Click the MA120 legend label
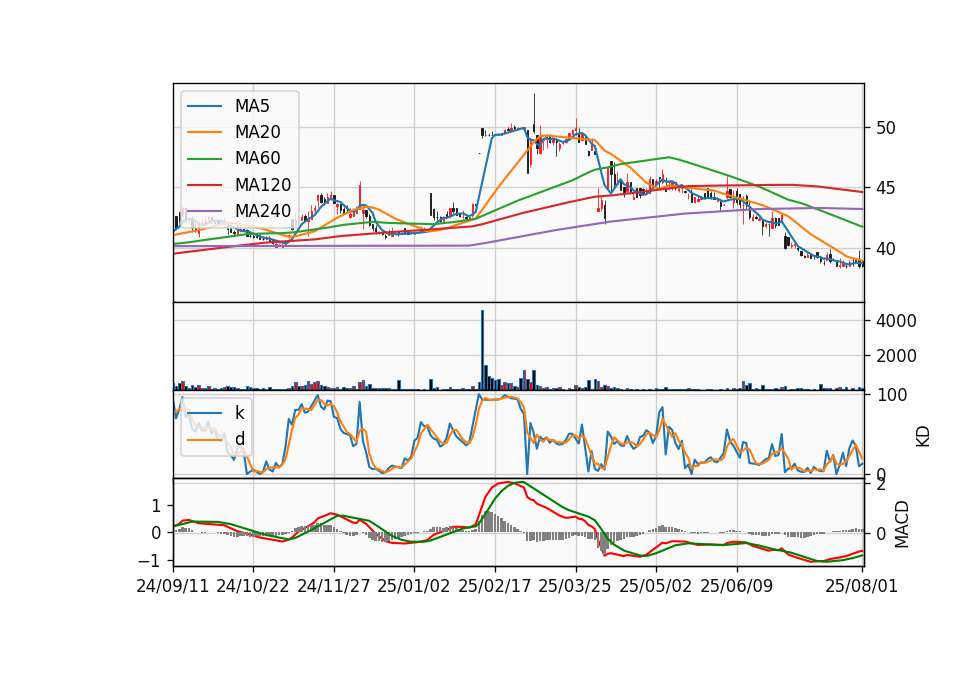960x690 pixels. tap(263, 185)
